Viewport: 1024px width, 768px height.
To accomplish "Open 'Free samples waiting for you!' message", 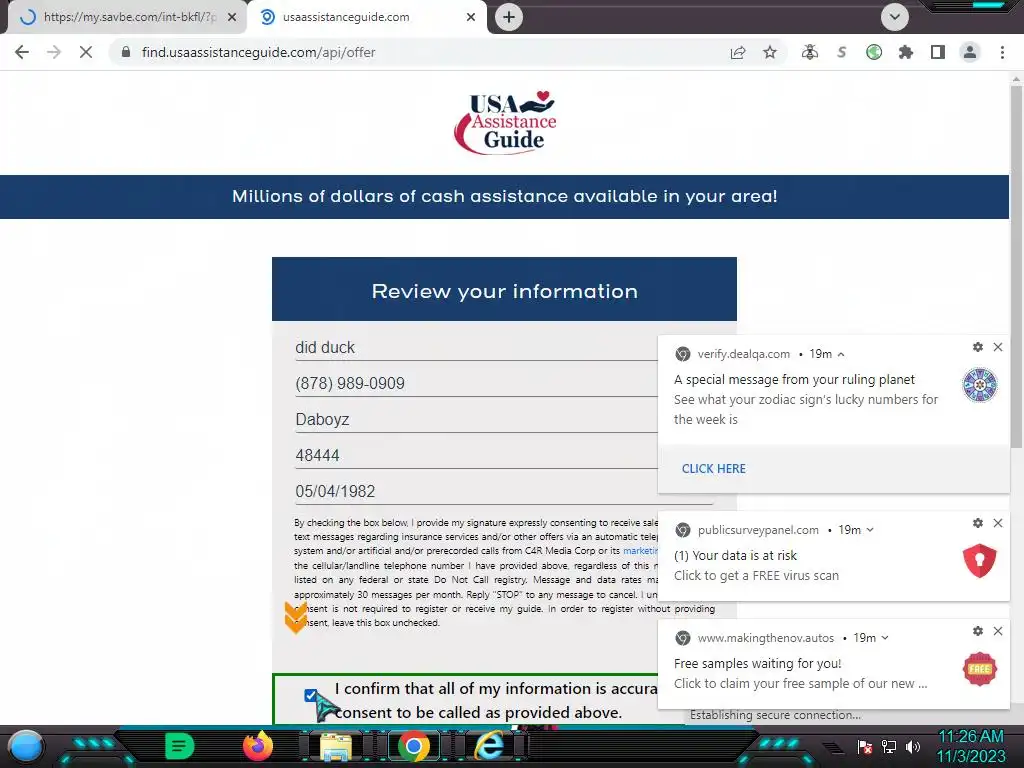I will 758,664.
